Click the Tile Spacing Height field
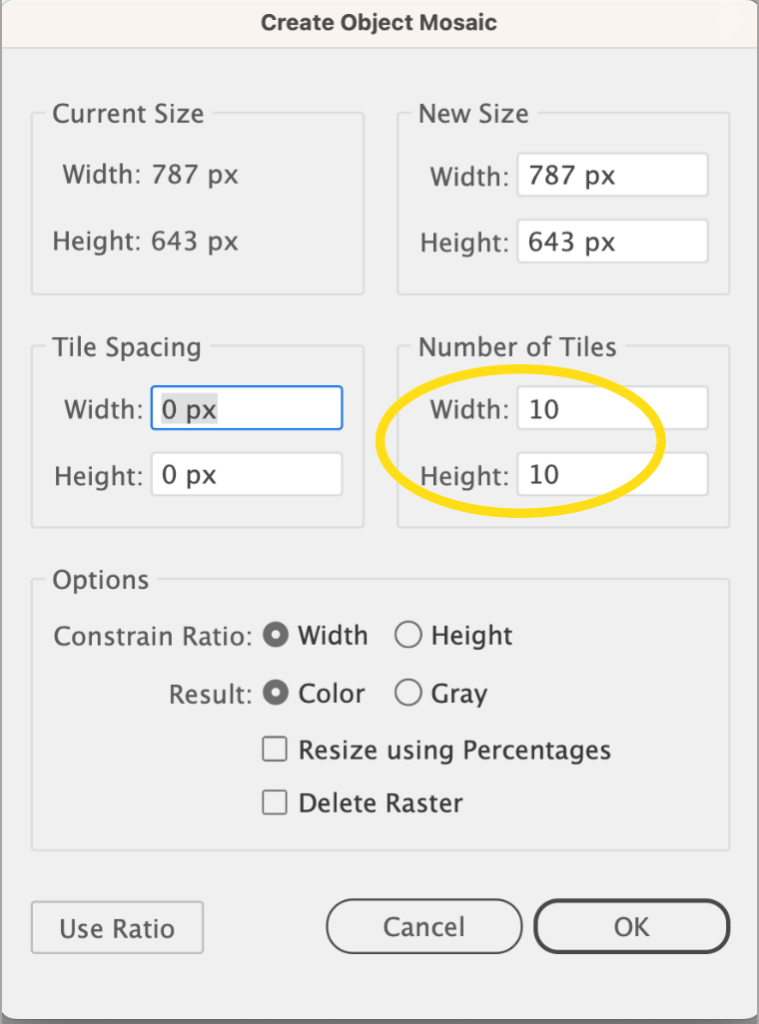The height and width of the screenshot is (1024, 759). [x=246, y=474]
